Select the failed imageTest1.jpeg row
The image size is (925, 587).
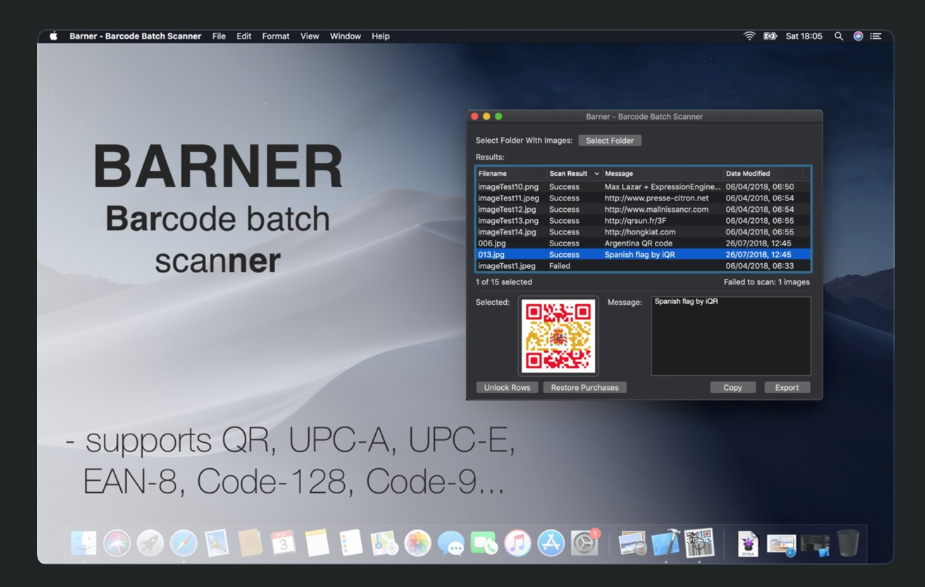pos(644,266)
